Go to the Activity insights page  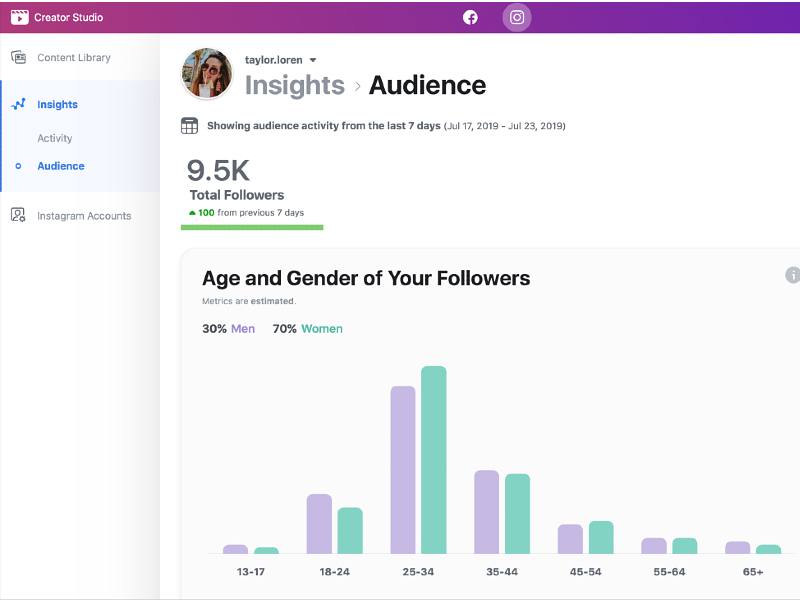tap(55, 138)
